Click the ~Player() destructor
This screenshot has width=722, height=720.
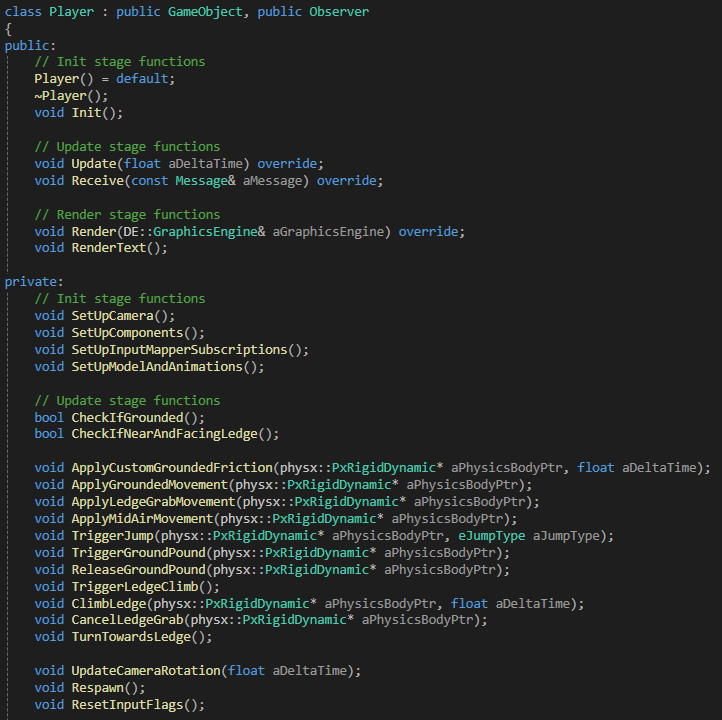(x=71, y=96)
